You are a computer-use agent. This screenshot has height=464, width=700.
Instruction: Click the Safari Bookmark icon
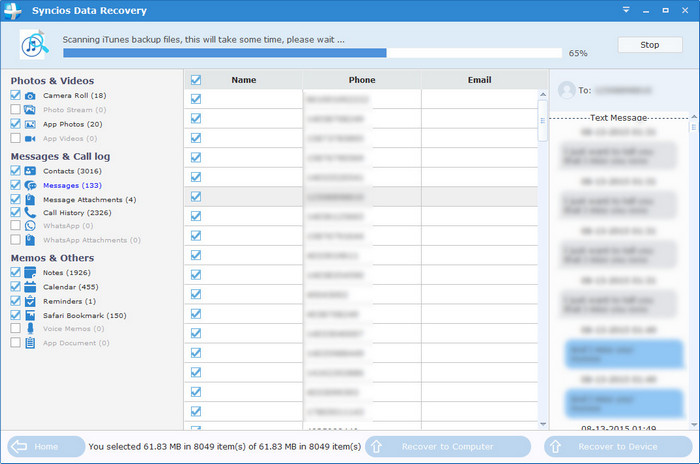(30, 315)
